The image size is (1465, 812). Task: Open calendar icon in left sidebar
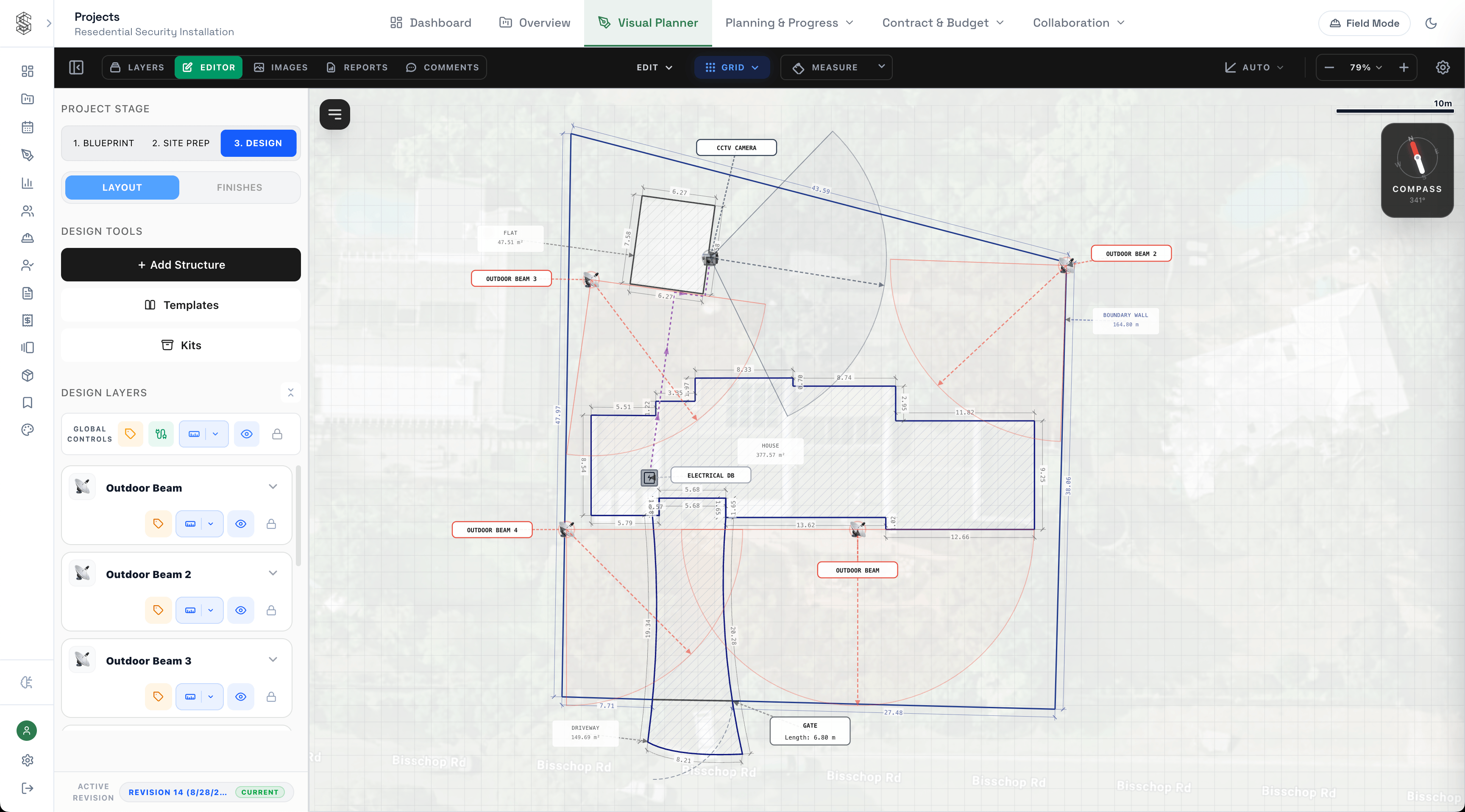27,127
